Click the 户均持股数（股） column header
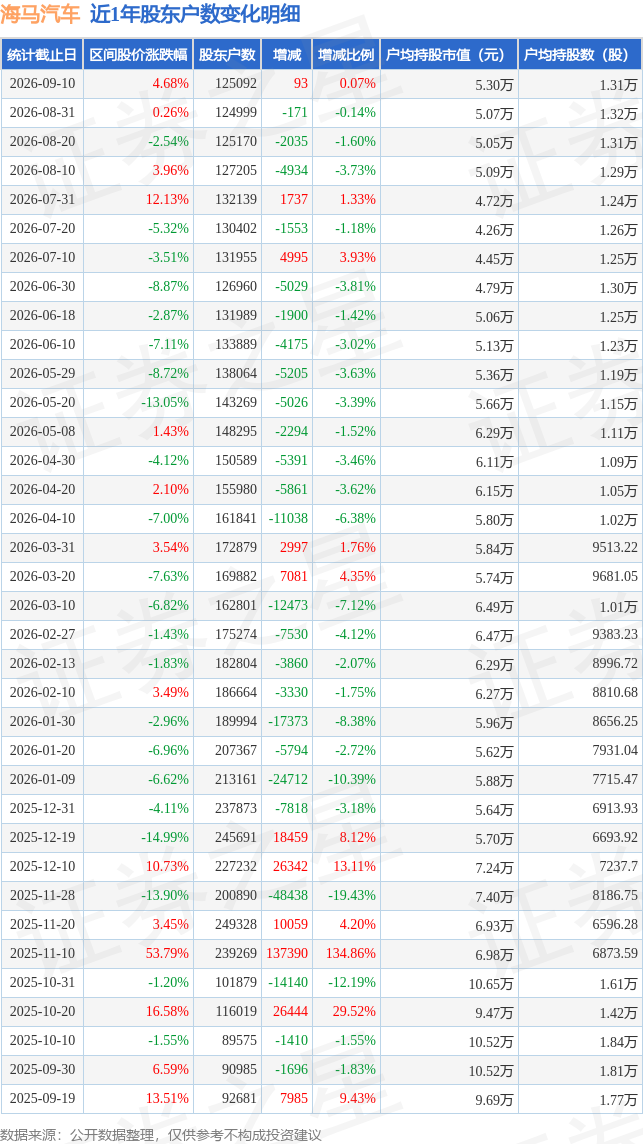 click(x=580, y=55)
